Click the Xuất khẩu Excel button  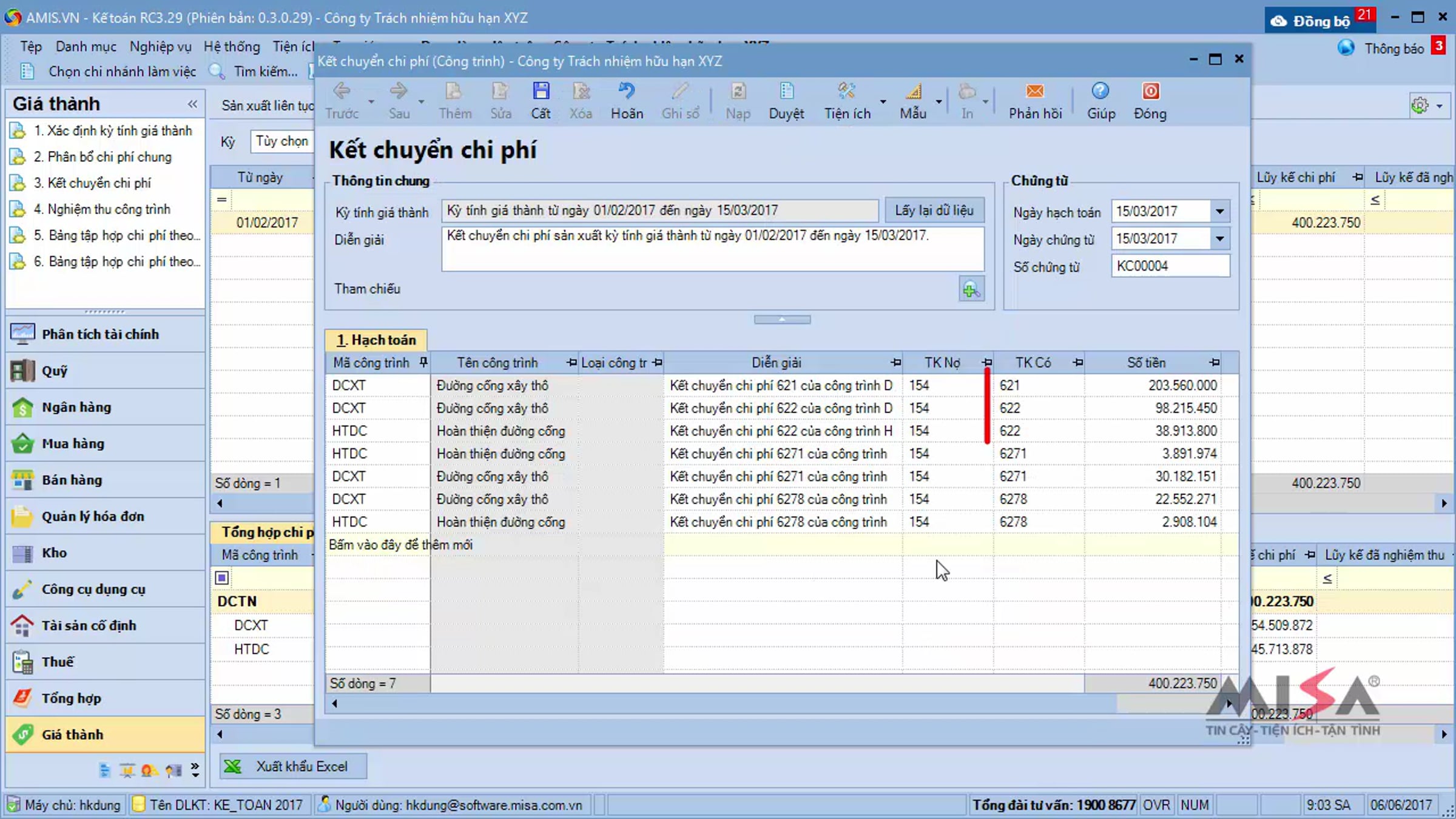[293, 766]
